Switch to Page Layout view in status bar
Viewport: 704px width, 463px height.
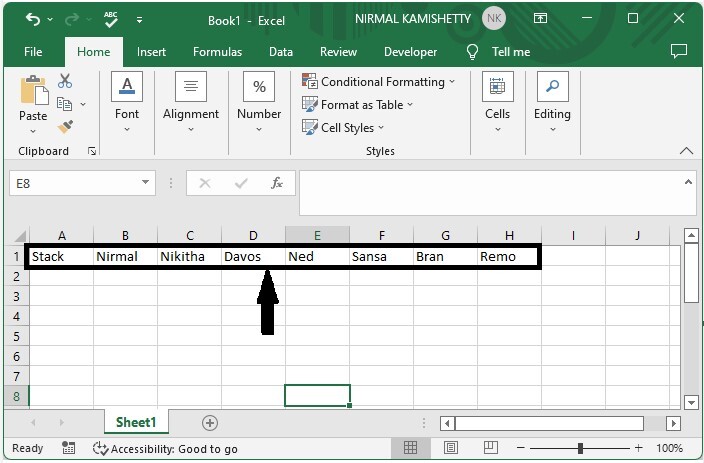pos(450,449)
